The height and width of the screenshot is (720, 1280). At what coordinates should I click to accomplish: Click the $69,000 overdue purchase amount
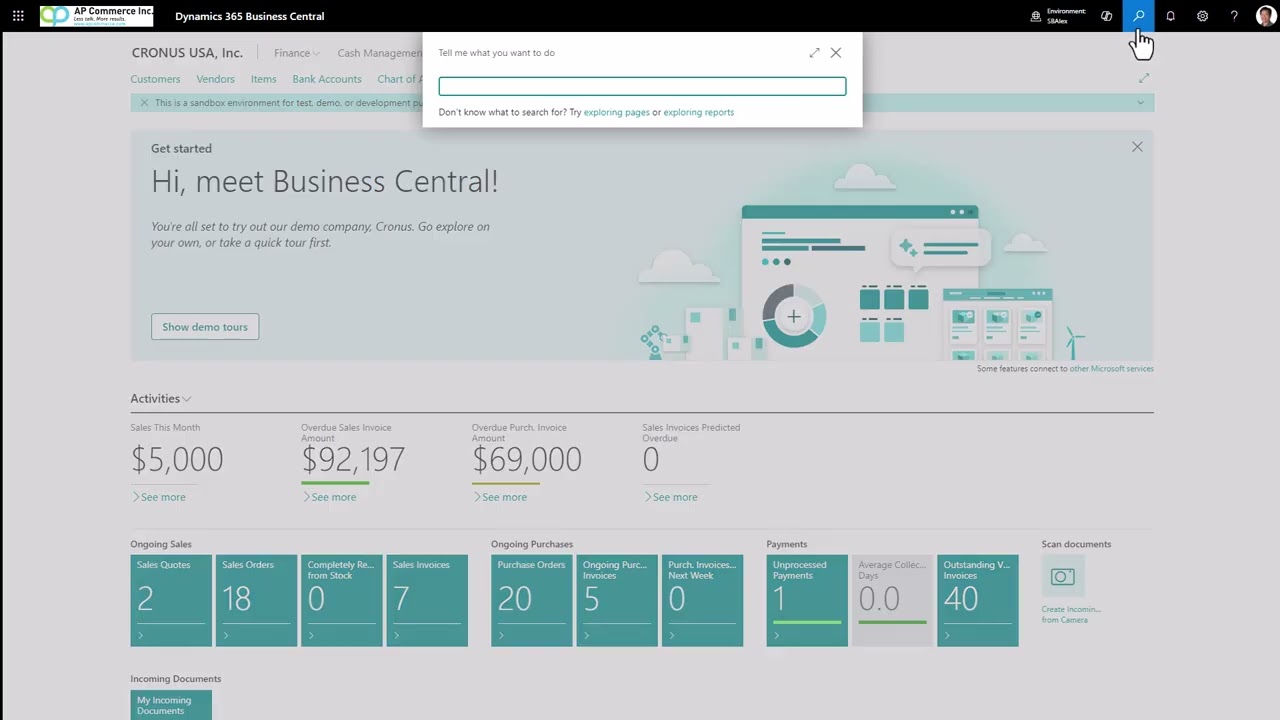pos(527,459)
